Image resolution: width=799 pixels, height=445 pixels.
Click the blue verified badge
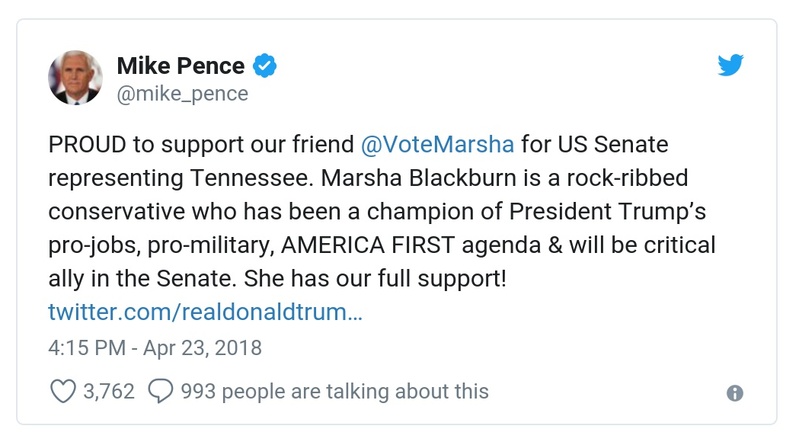(x=265, y=67)
